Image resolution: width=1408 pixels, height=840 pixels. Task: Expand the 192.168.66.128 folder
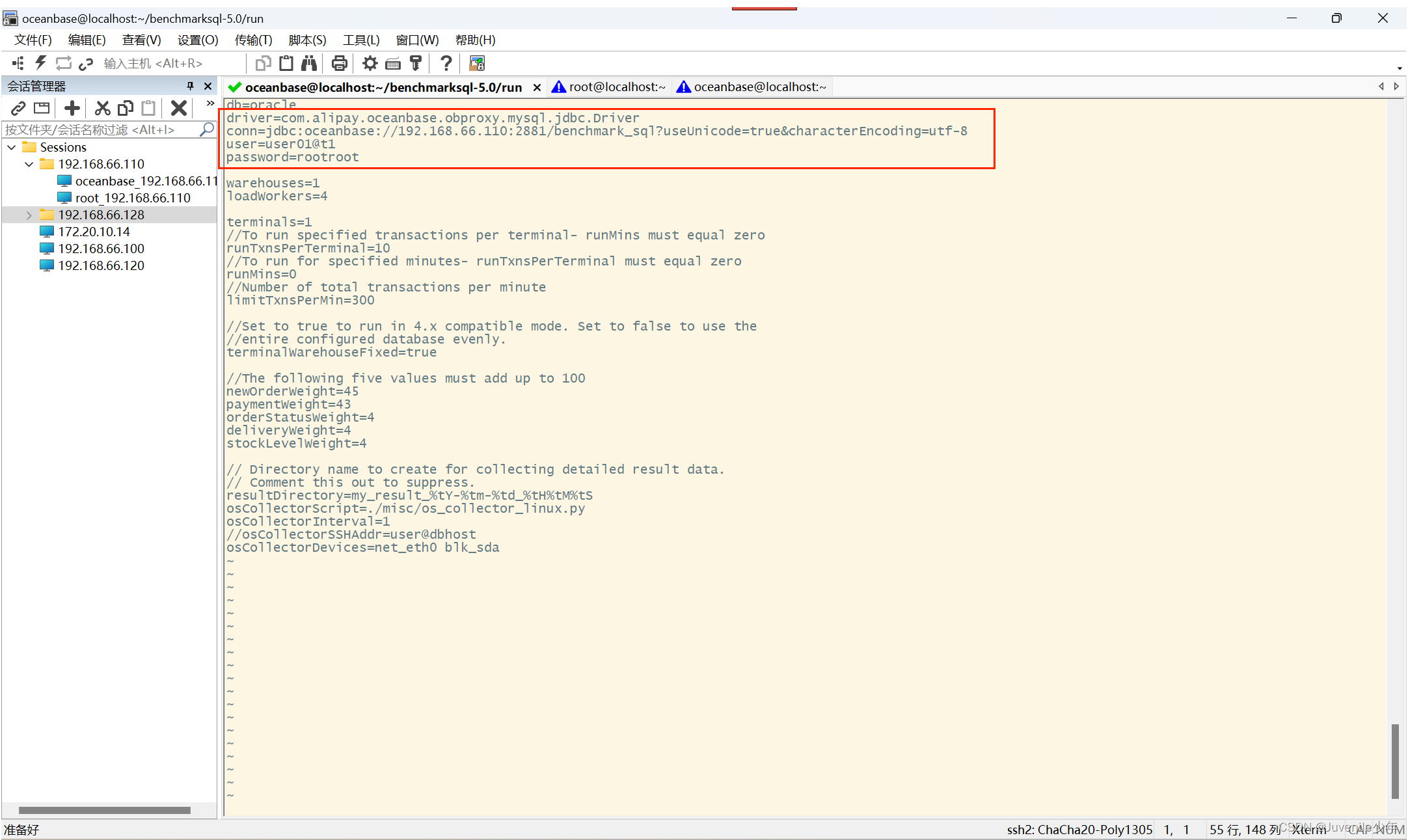[x=29, y=215]
